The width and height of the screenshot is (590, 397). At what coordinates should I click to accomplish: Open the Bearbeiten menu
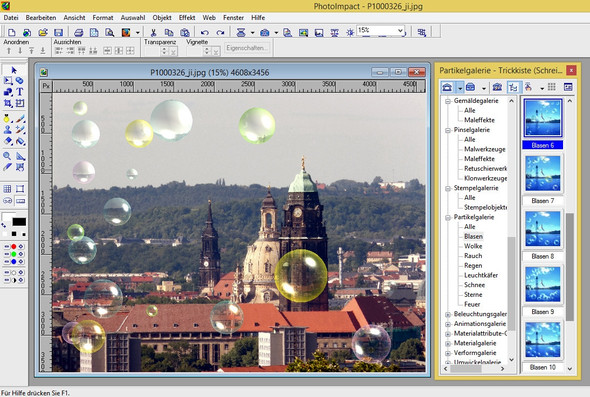[41, 18]
